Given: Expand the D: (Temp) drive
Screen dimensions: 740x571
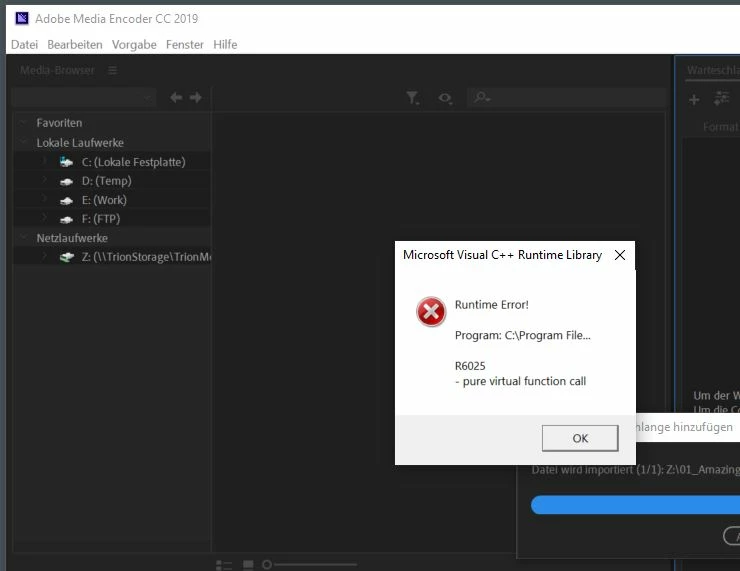Looking at the screenshot, I should coord(45,180).
